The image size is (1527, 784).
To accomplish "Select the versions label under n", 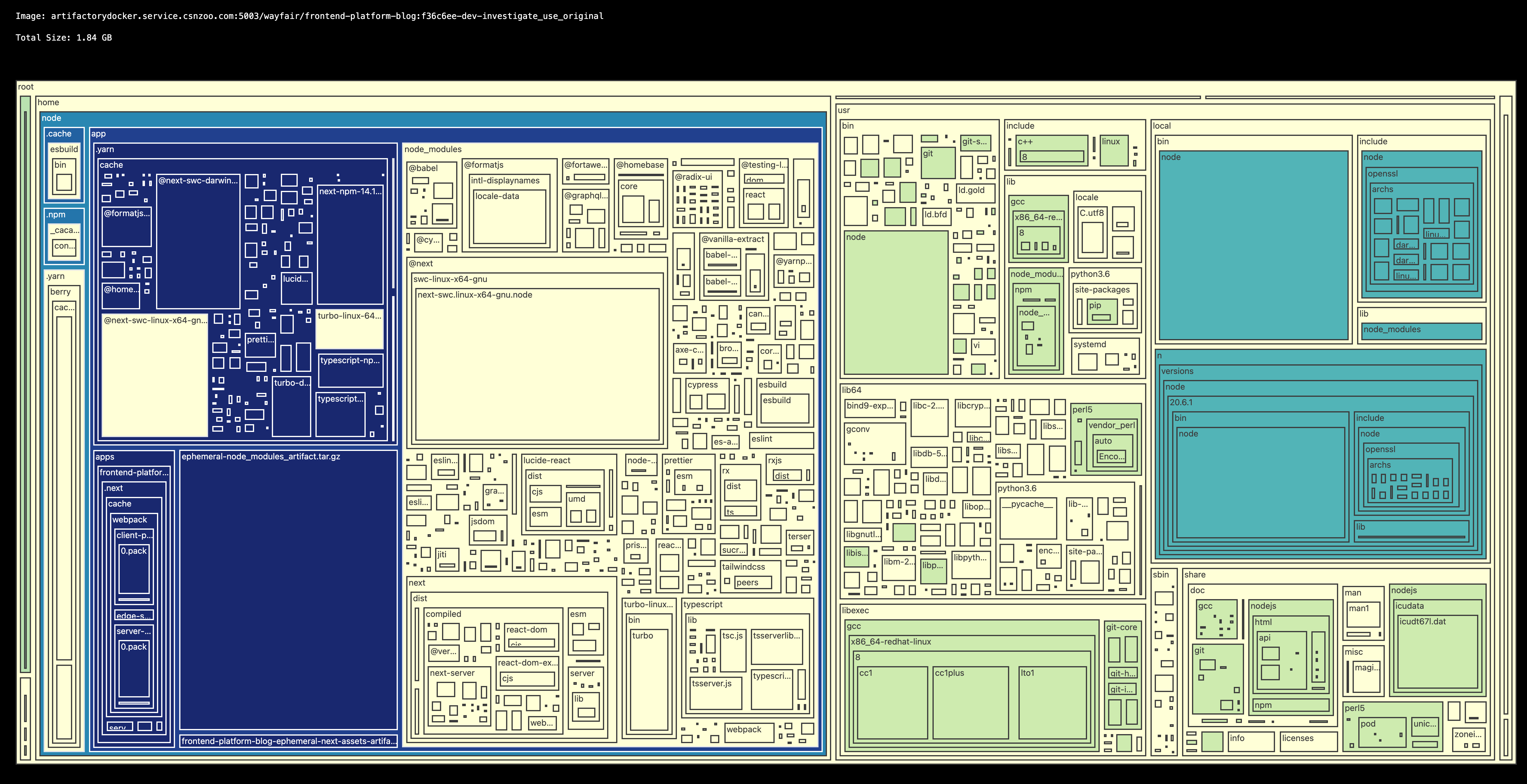I will [x=1177, y=371].
